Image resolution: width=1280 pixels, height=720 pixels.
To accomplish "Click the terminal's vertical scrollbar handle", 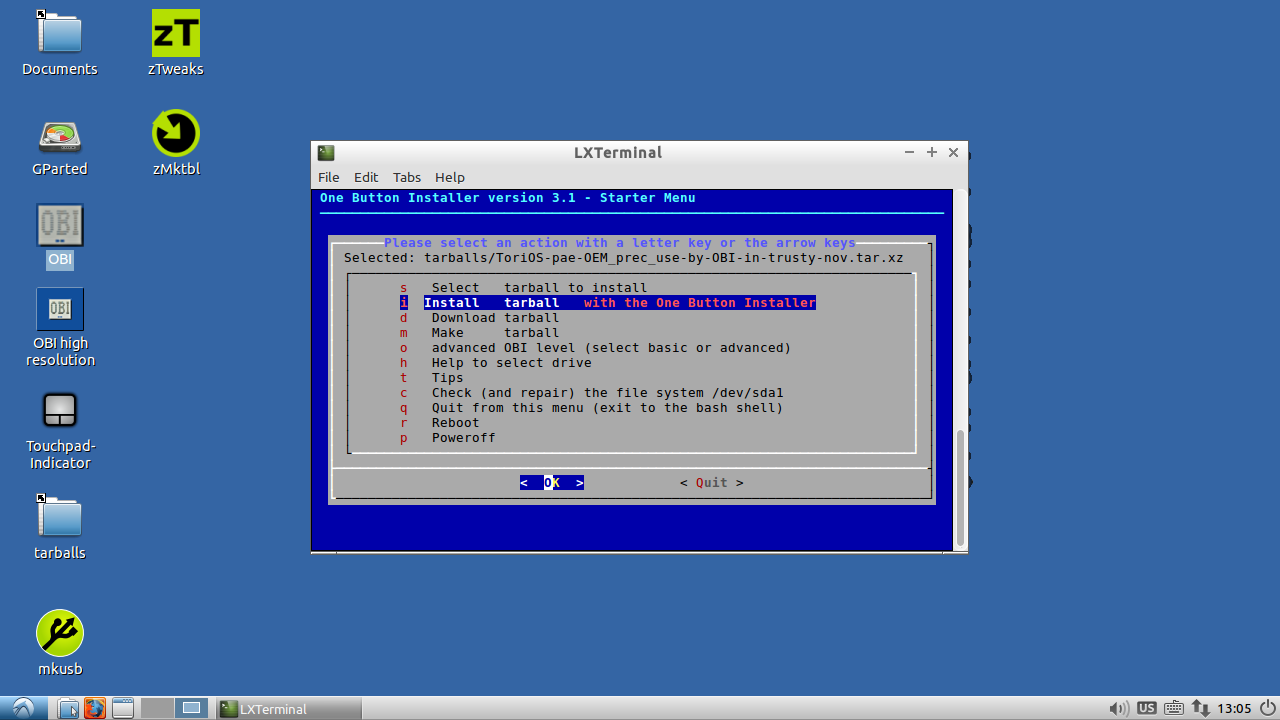I will pos(960,488).
